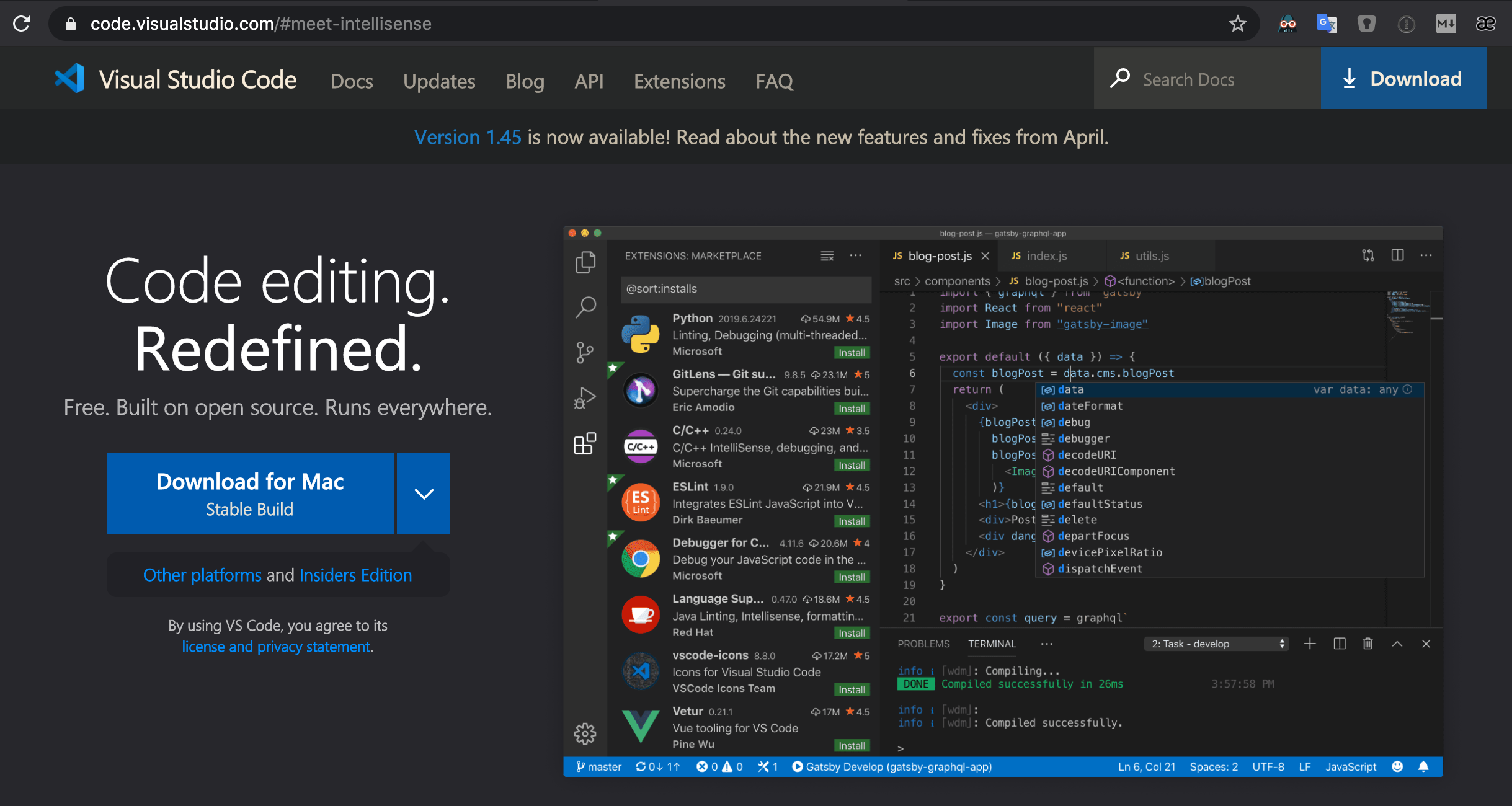Open the Extensions menu item in site header

679,81
